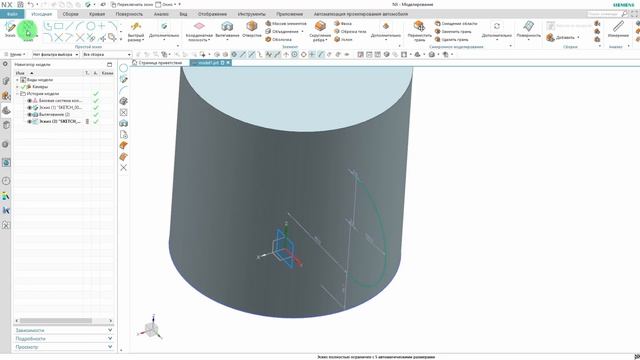This screenshot has width=640, height=360.
Task: Click the Draft (Уклон) command
Action: click(x=343, y=40)
